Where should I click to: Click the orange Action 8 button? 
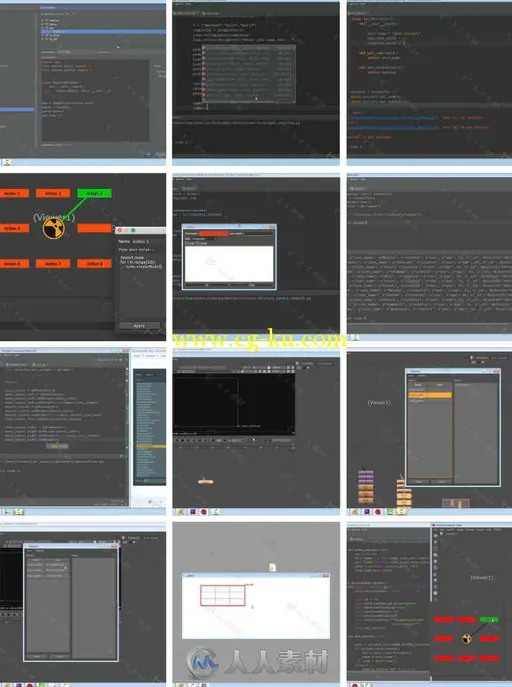pos(94,263)
